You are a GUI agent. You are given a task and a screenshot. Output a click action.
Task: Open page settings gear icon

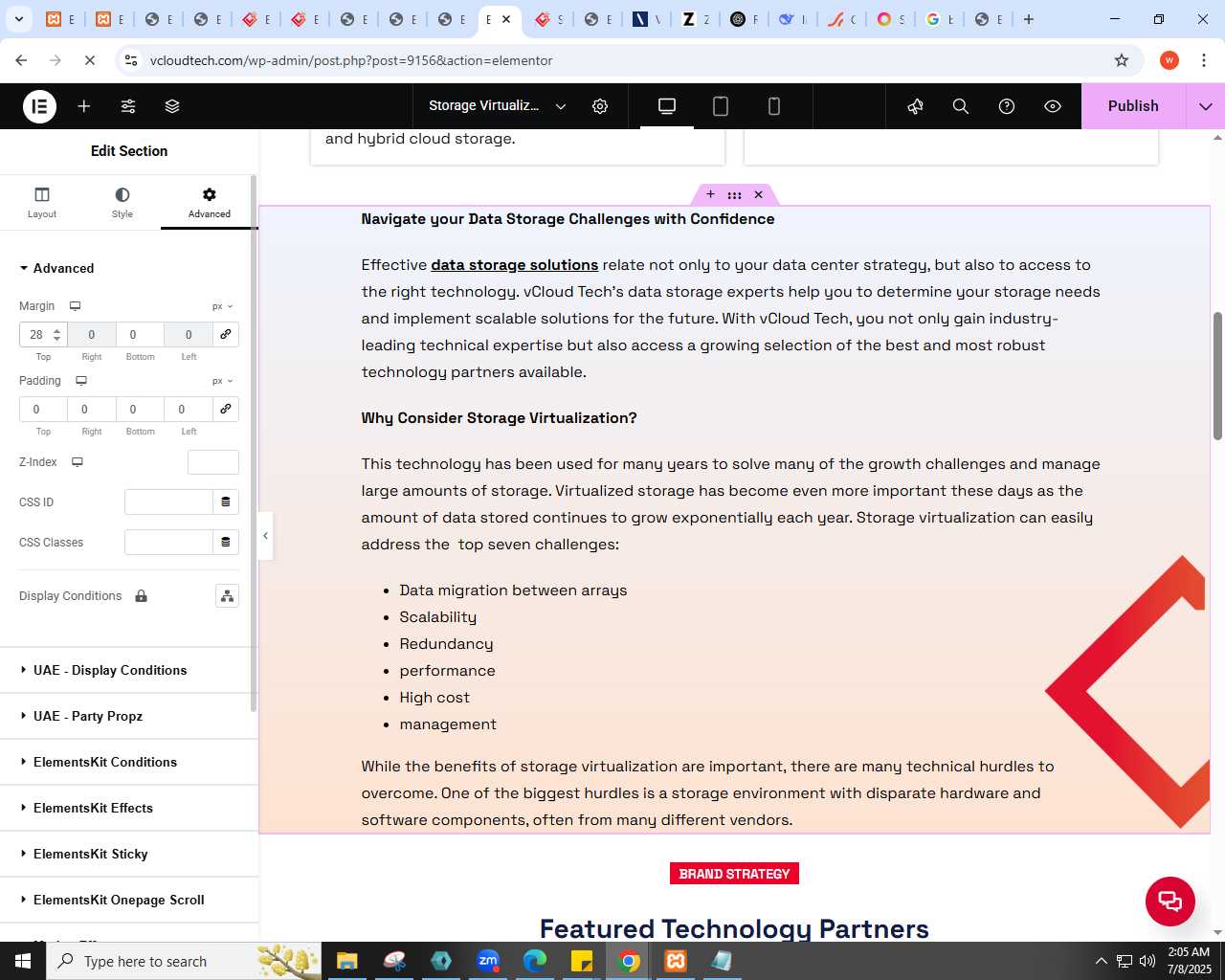click(600, 106)
